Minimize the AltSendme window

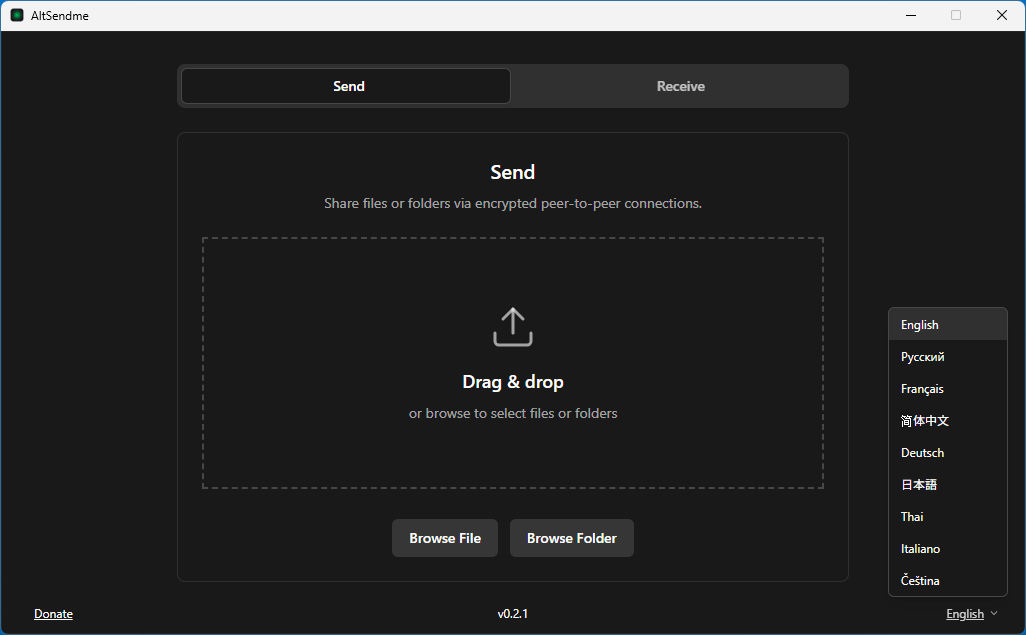(910, 15)
